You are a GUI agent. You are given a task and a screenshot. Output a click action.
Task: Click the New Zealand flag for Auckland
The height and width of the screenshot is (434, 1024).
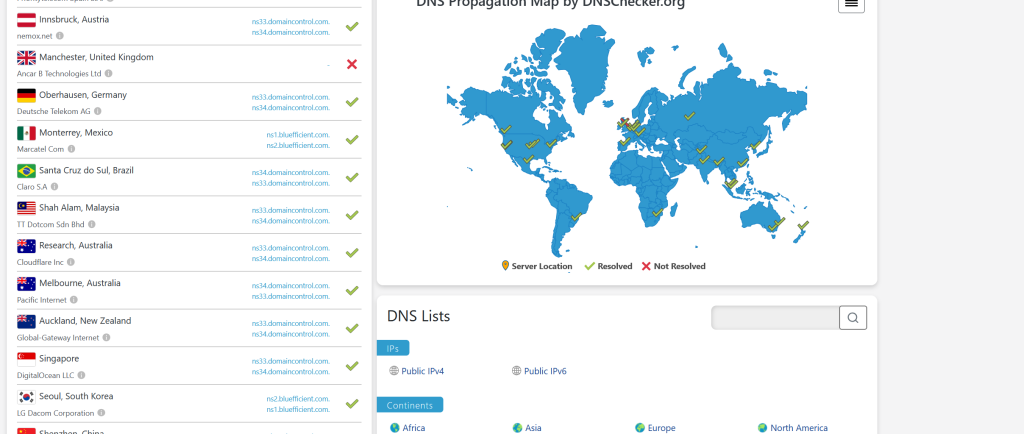coord(26,322)
